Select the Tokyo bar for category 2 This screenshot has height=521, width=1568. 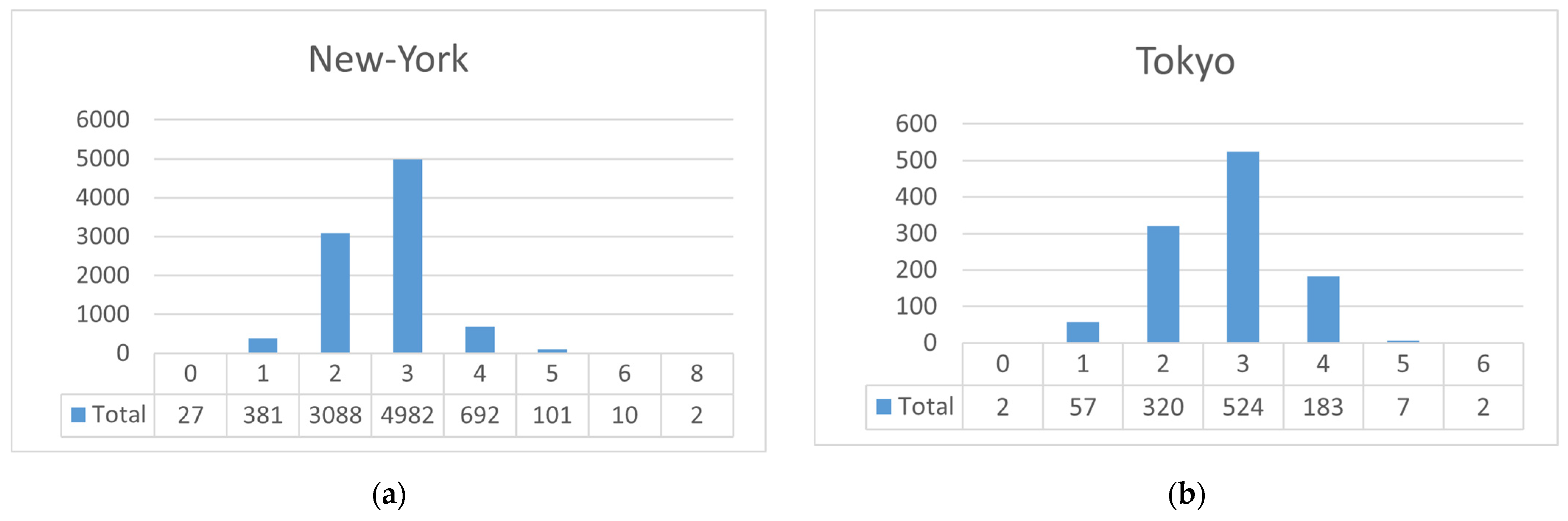pyautogui.click(x=1162, y=284)
